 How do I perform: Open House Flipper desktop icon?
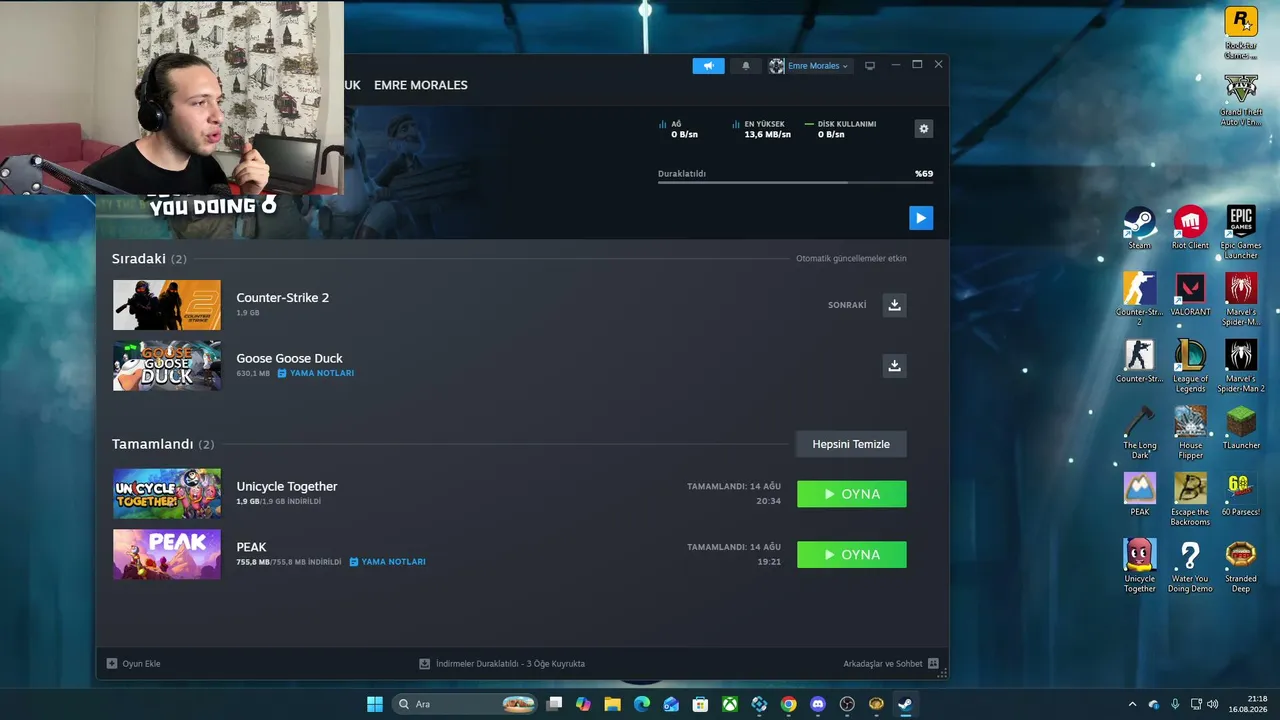(1190, 433)
